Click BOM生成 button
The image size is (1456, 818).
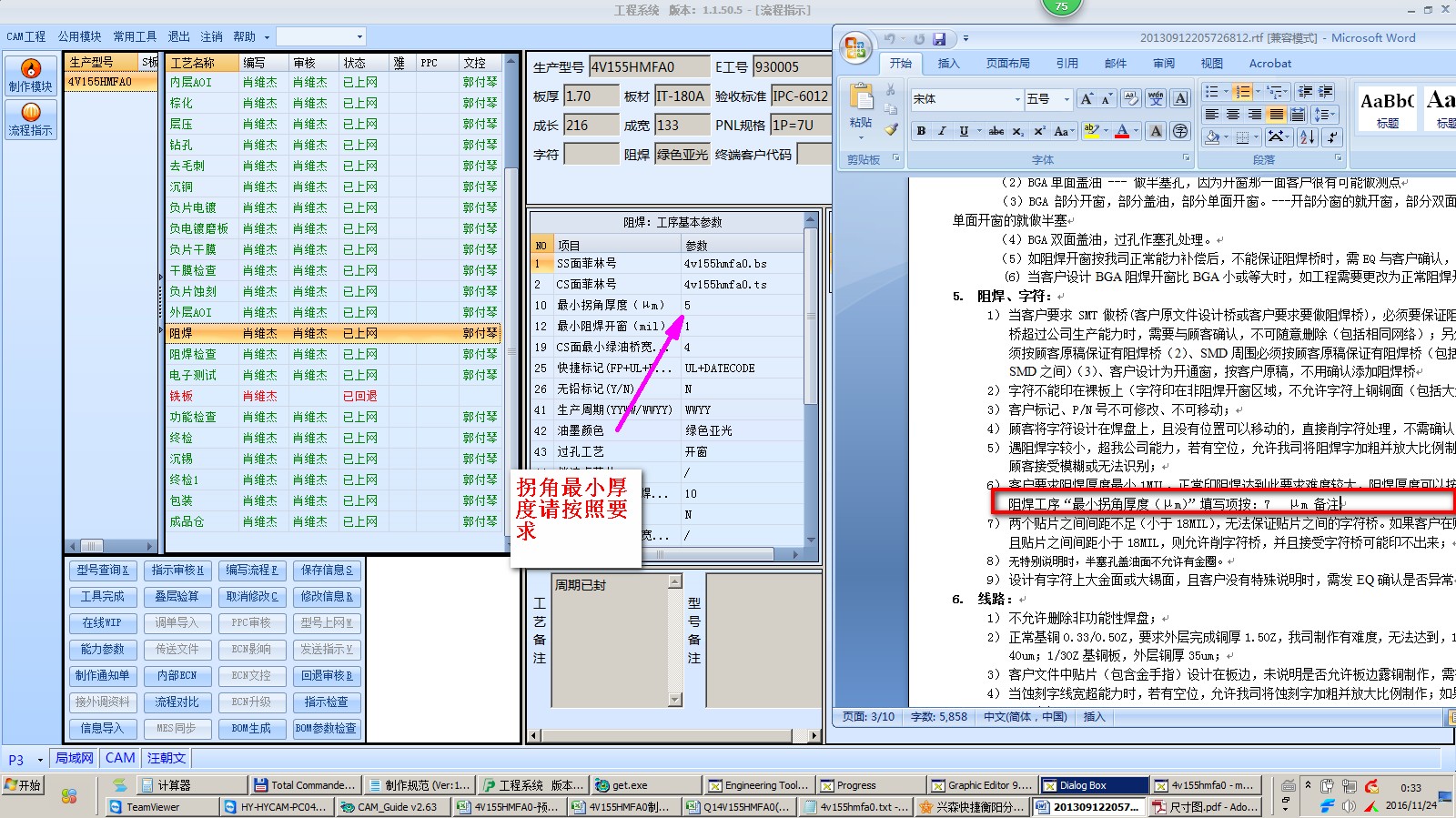pos(251,728)
